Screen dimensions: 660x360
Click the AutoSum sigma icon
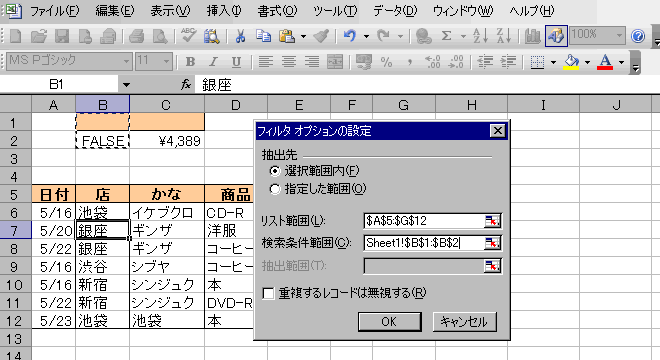[446, 36]
